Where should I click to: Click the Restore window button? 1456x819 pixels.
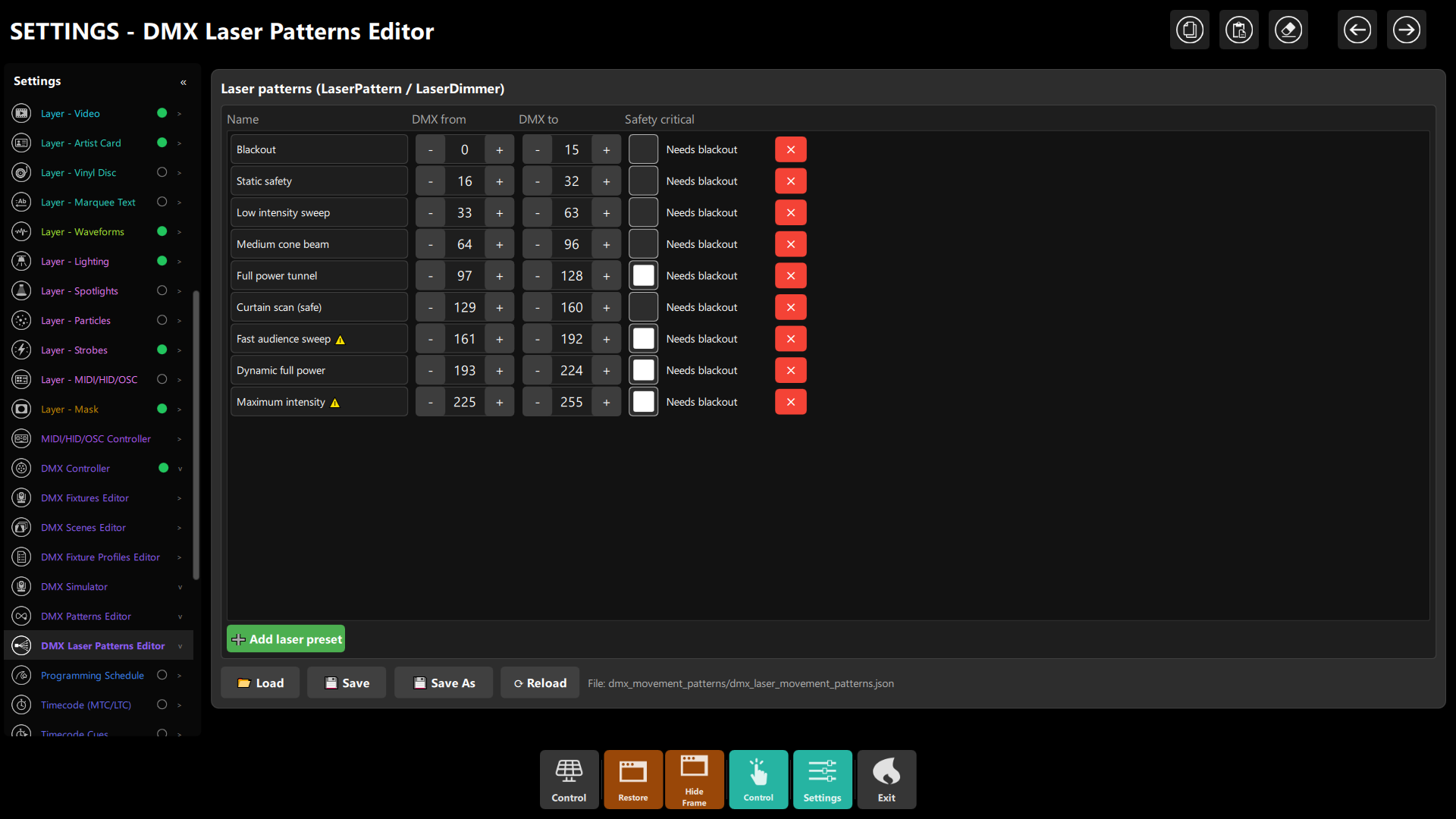(633, 780)
